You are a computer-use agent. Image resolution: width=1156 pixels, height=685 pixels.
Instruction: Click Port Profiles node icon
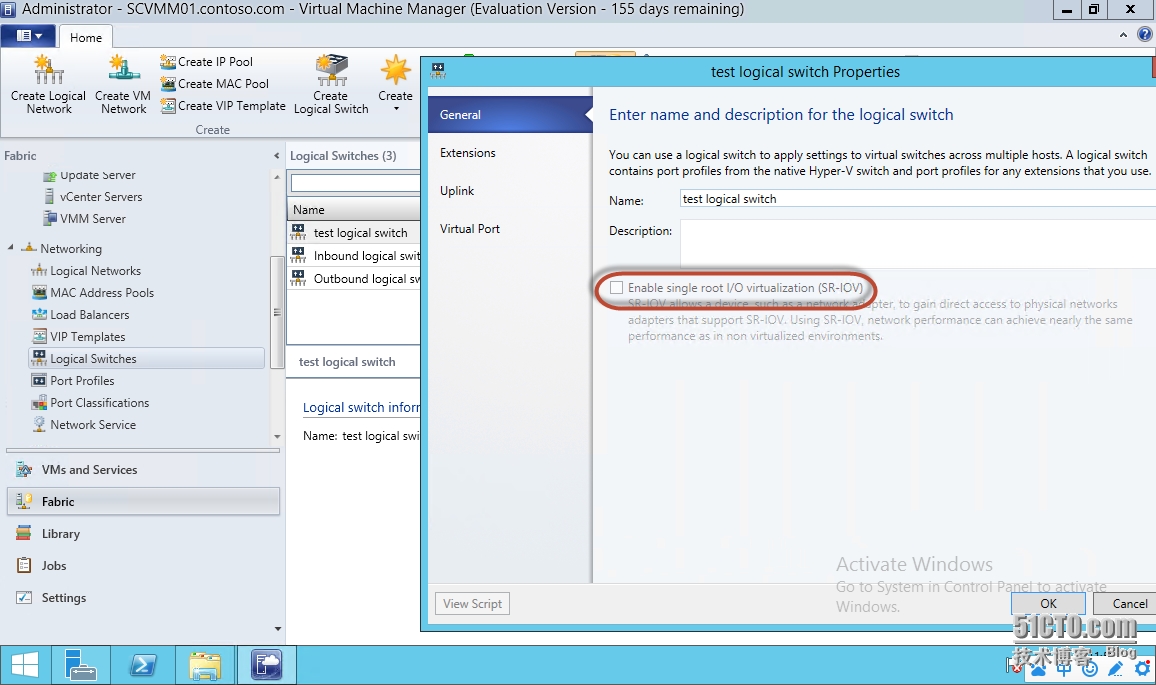(x=39, y=380)
